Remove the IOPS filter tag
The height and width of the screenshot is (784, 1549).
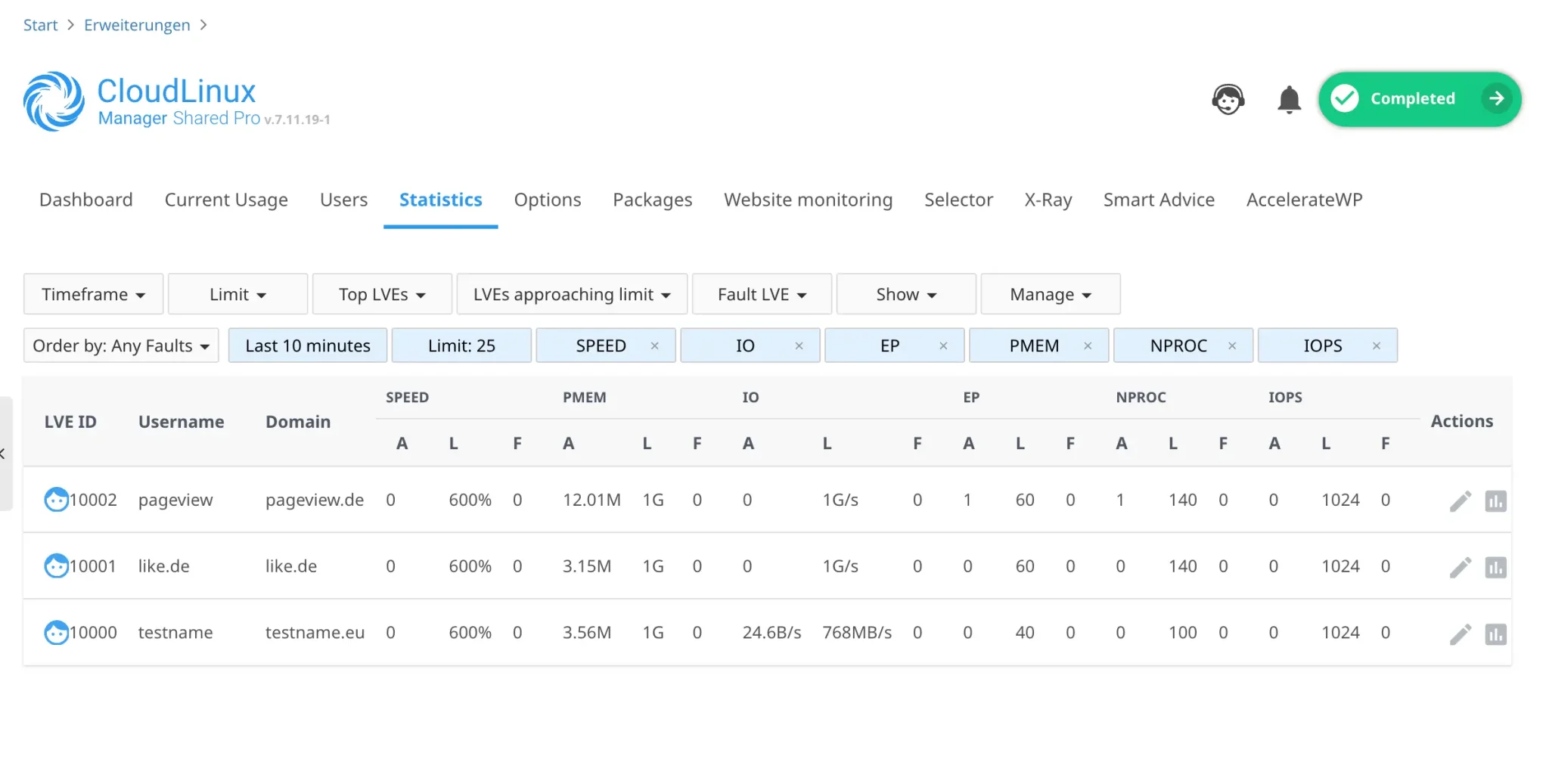click(1377, 346)
